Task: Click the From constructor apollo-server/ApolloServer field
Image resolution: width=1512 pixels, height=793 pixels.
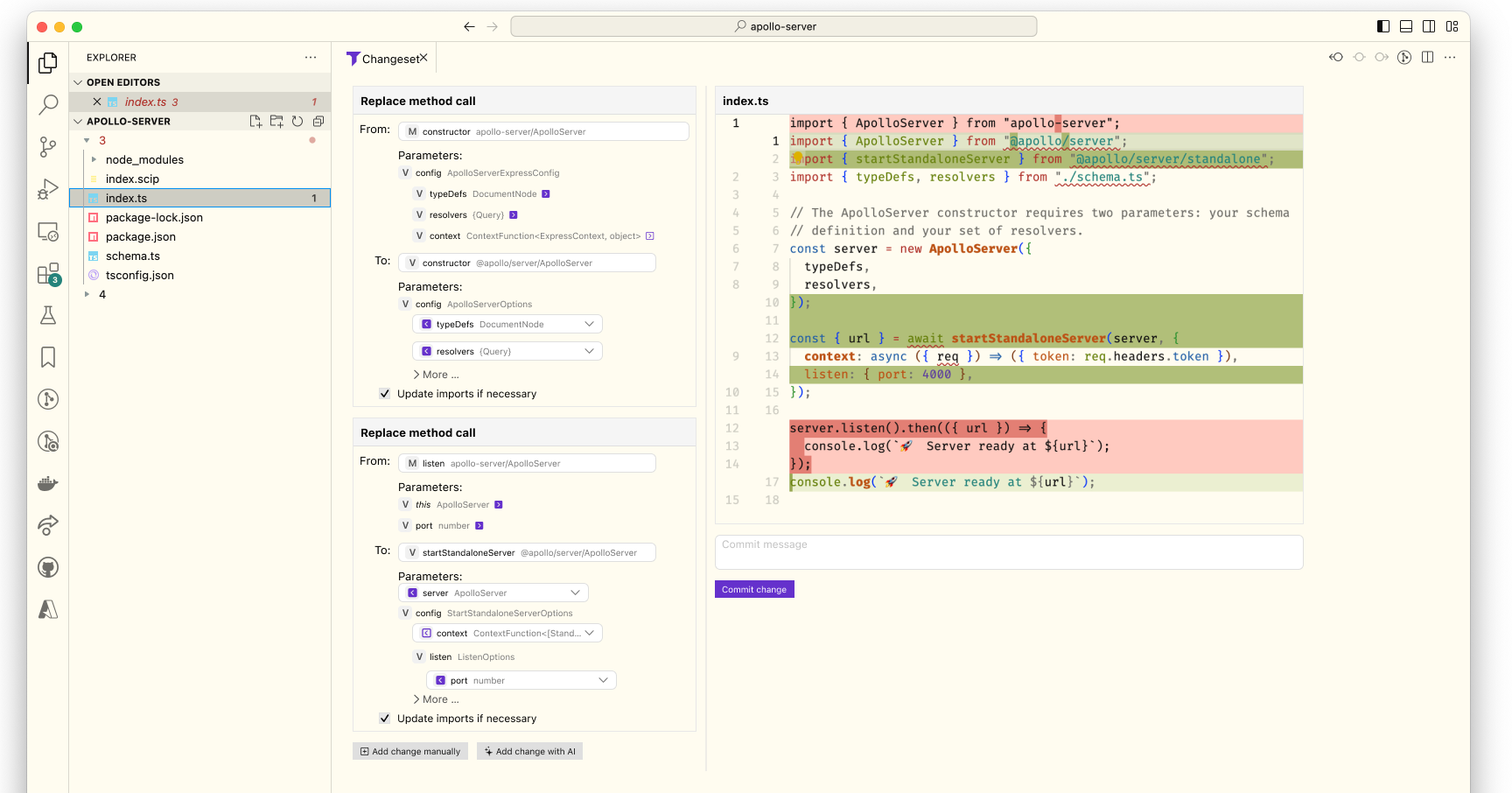Action: [543, 131]
